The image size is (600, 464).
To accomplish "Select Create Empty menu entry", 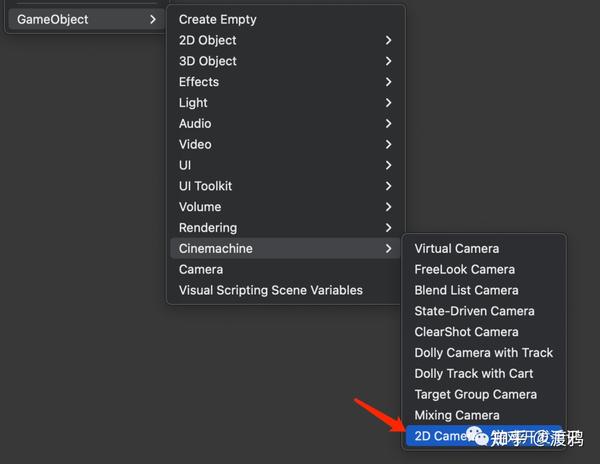I will (218, 19).
